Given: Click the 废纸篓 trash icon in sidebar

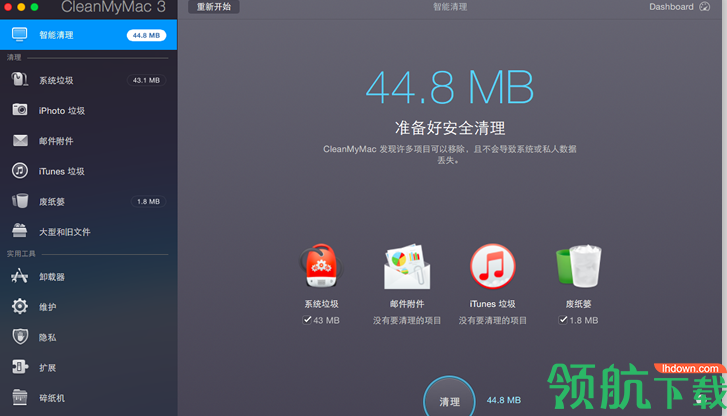Looking at the screenshot, I should pyautogui.click(x=20, y=201).
